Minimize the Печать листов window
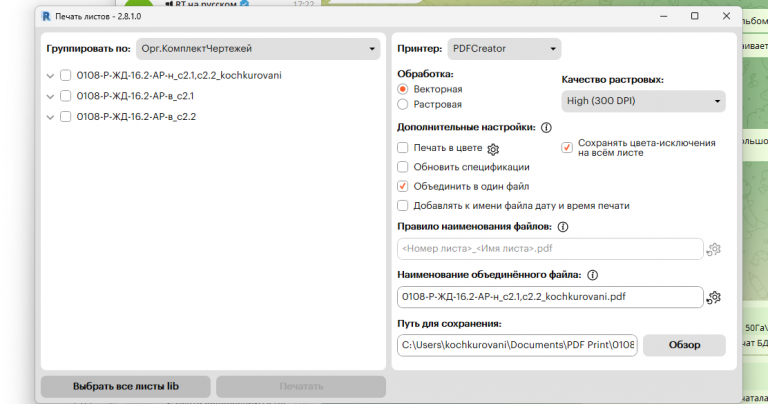The width and height of the screenshot is (768, 404). (x=664, y=16)
